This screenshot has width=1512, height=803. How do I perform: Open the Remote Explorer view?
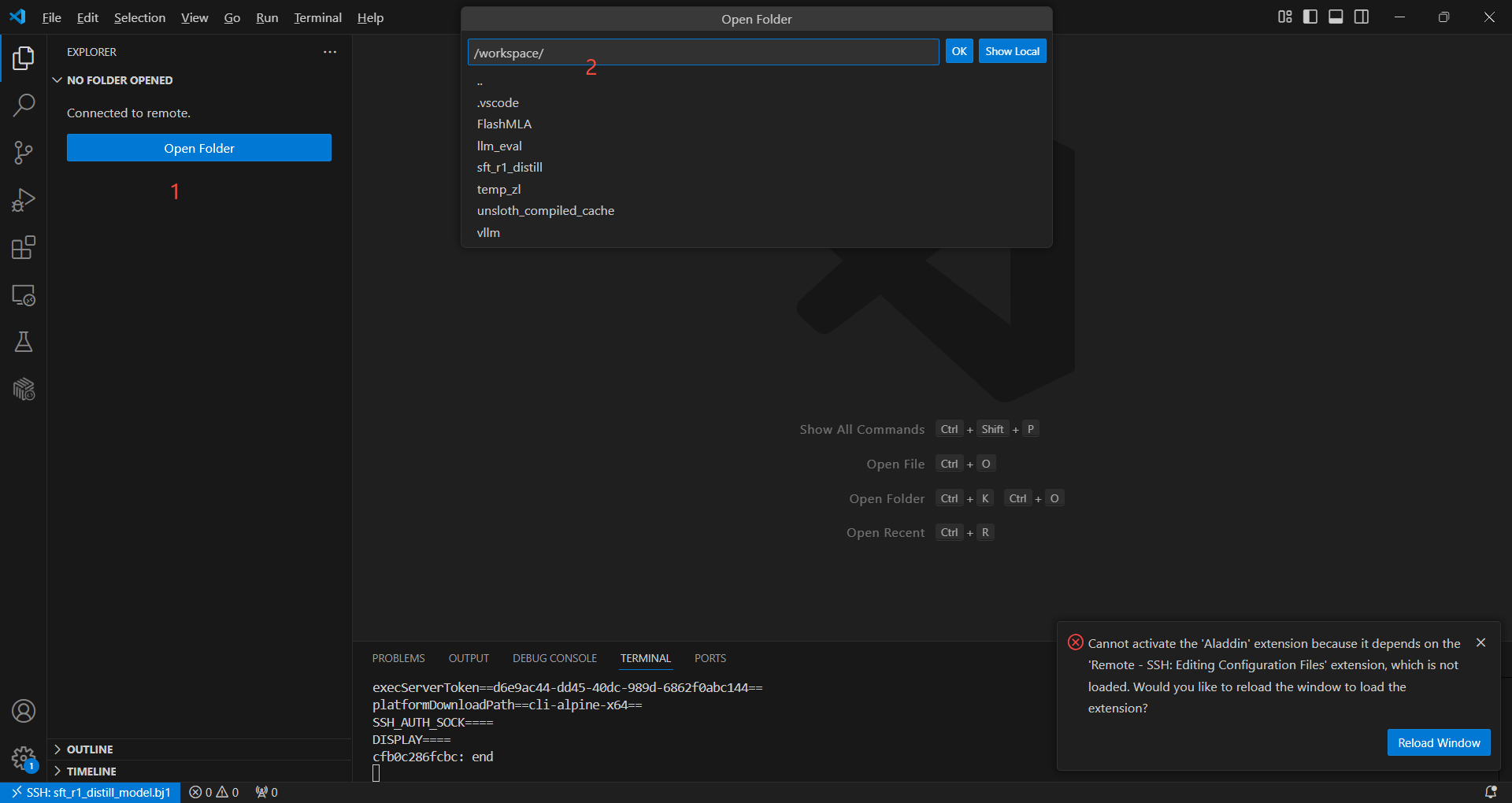click(x=24, y=295)
